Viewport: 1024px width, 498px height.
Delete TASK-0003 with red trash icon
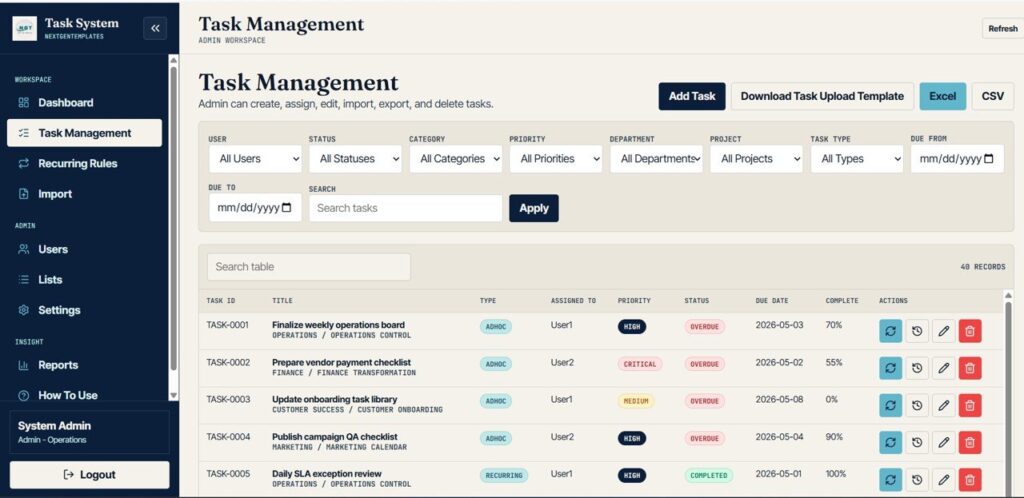970,405
